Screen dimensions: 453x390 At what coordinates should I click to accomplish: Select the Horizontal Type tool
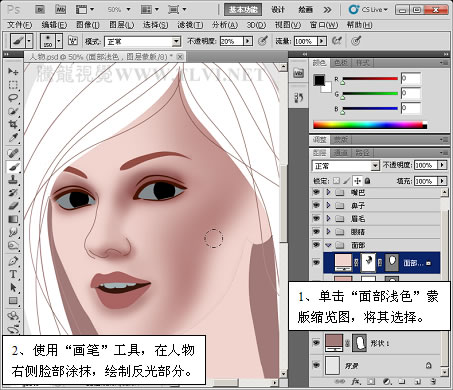13,274
